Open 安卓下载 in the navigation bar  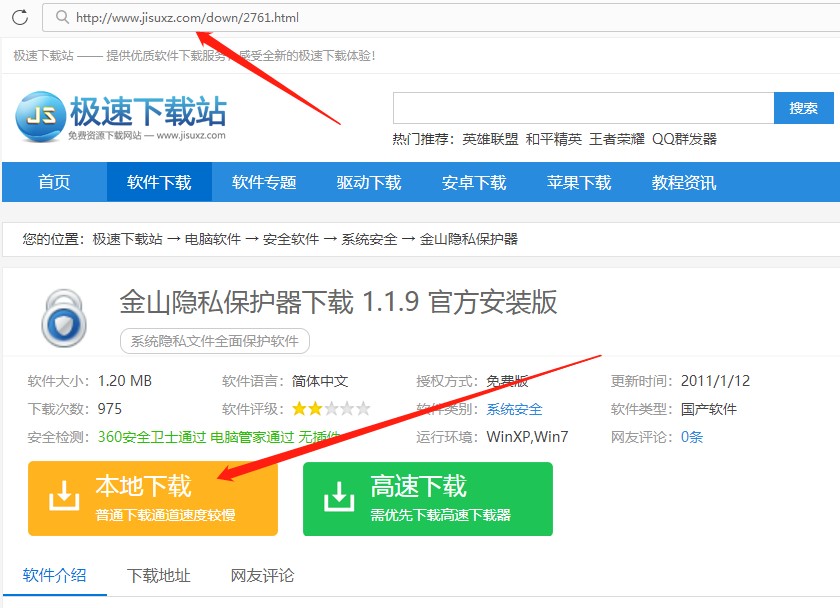pyautogui.click(x=474, y=182)
